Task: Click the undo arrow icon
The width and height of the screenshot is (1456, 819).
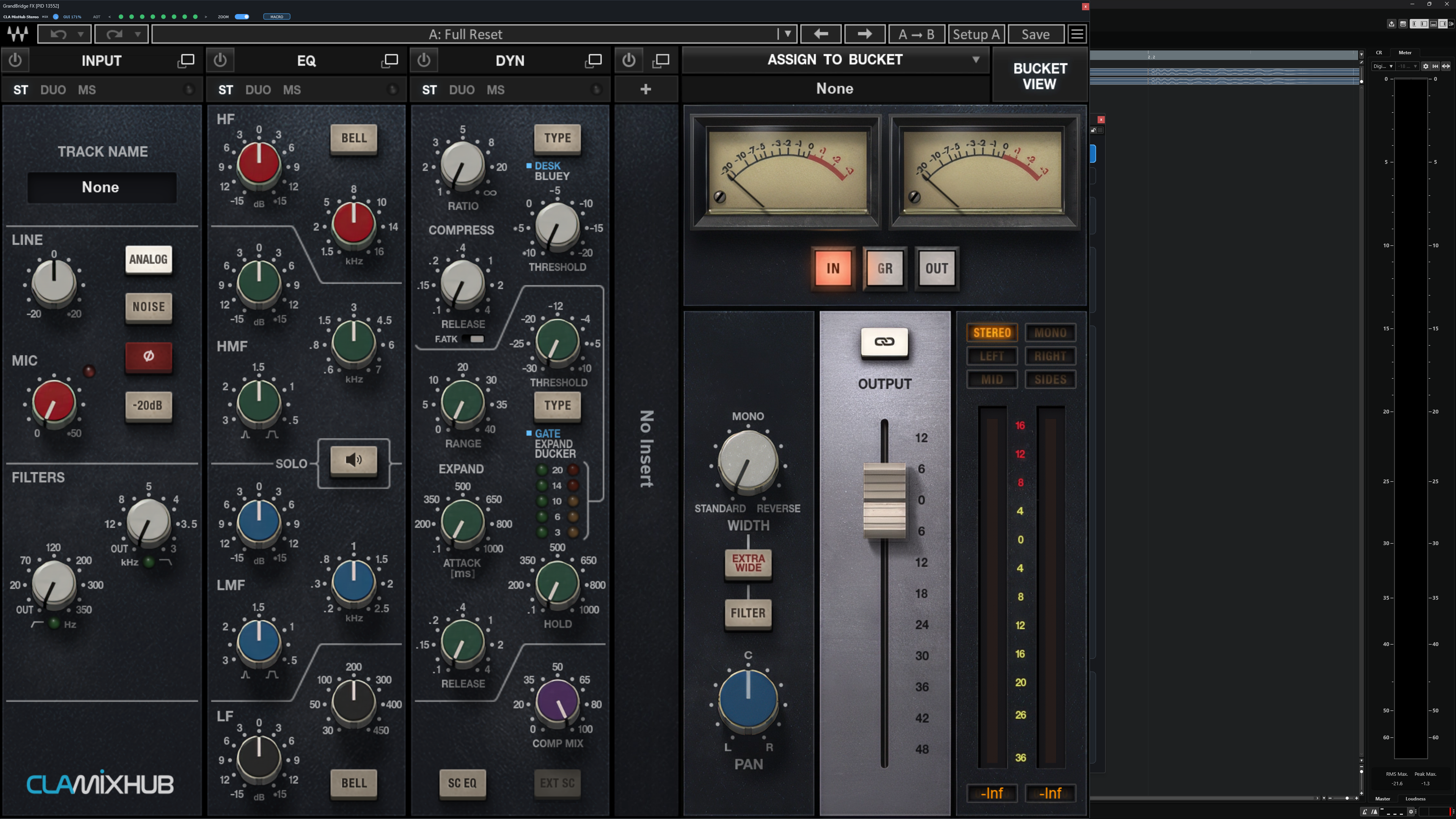Action: tap(58, 34)
